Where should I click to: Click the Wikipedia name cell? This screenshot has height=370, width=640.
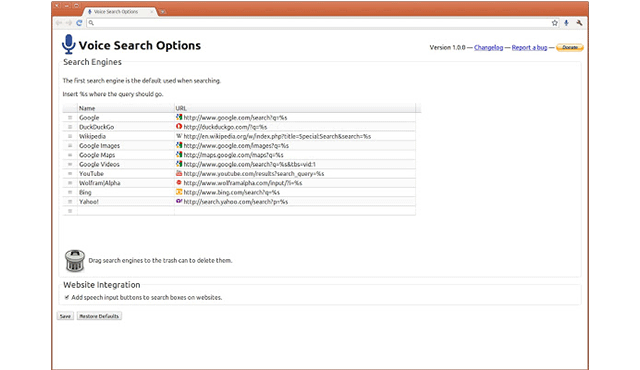[126, 136]
